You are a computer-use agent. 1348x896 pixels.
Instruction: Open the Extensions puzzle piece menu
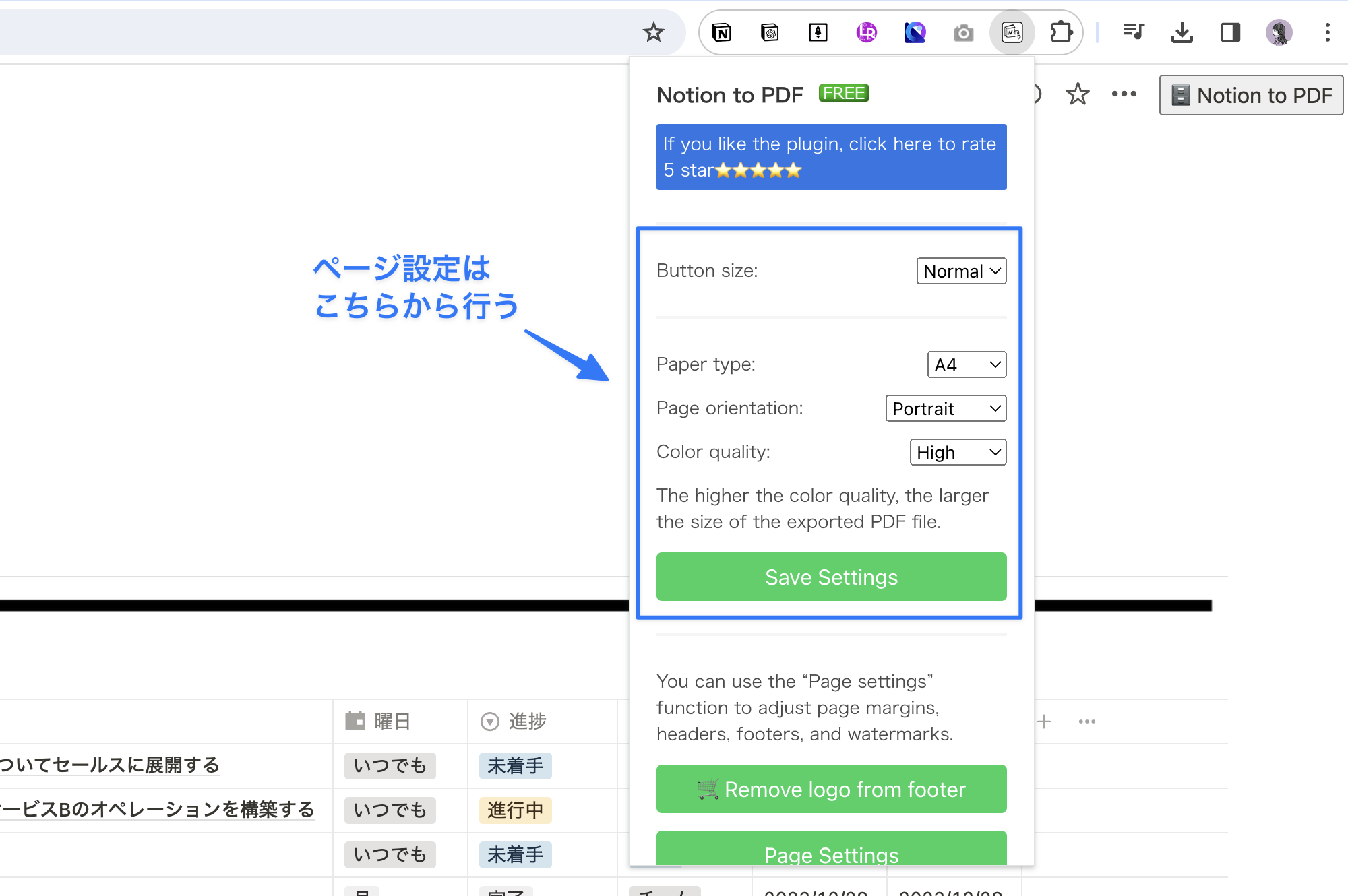click(x=1061, y=32)
